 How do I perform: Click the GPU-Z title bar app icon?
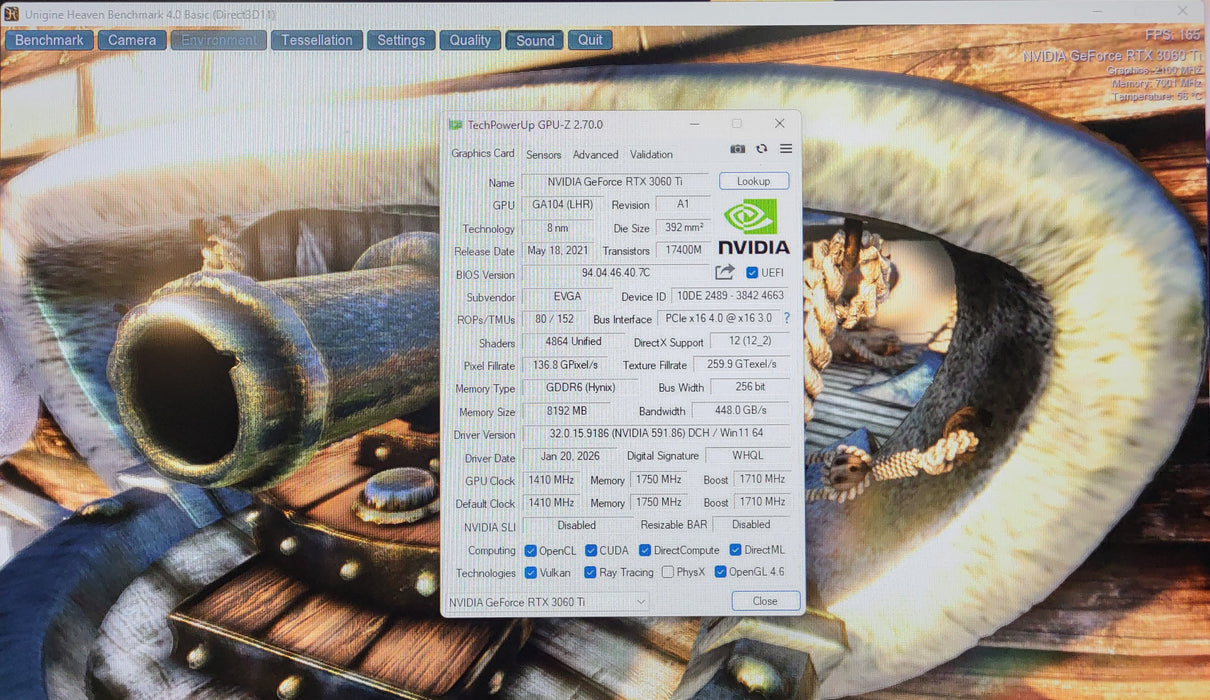[455, 125]
